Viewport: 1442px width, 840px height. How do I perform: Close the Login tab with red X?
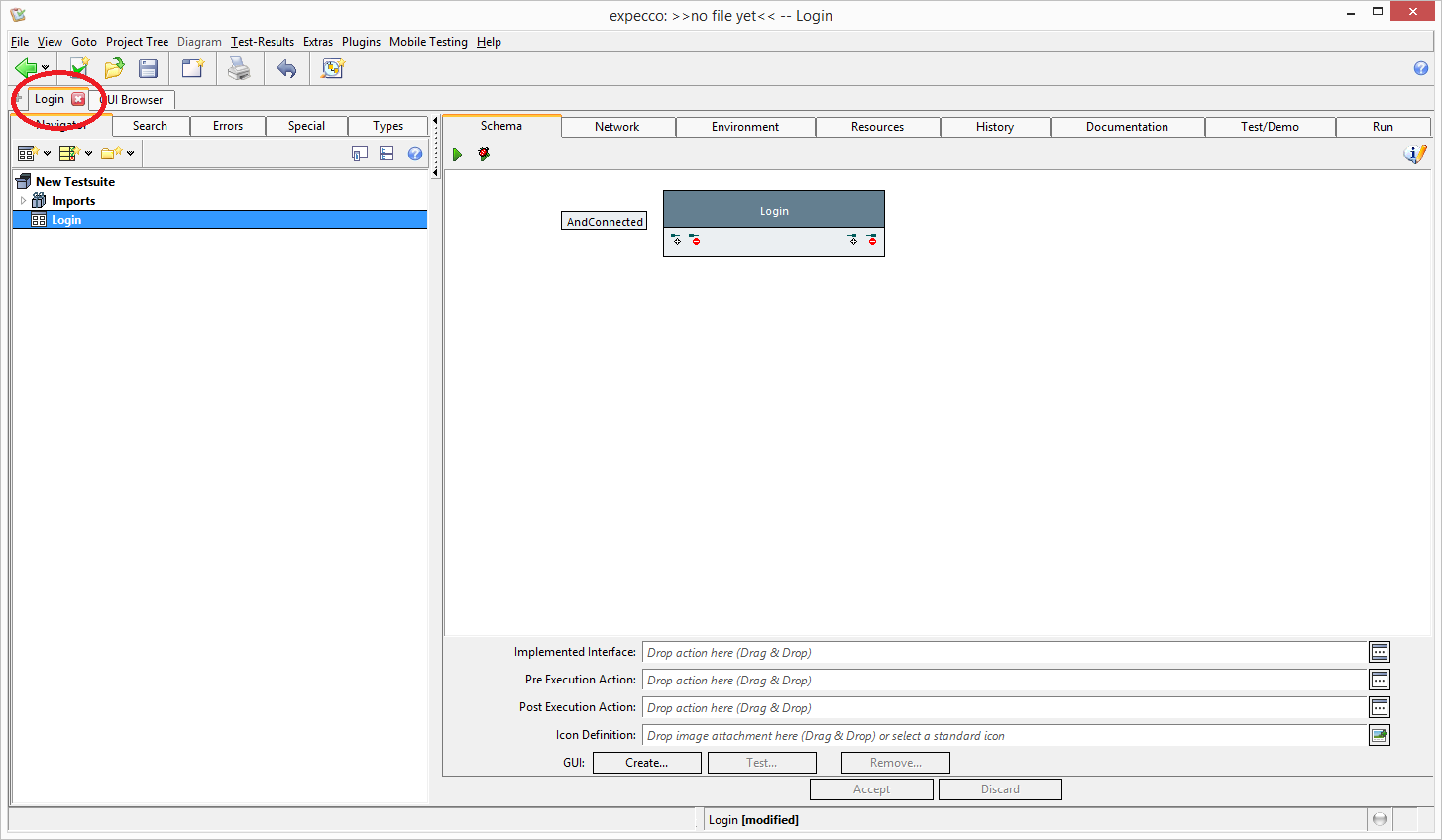(x=78, y=99)
